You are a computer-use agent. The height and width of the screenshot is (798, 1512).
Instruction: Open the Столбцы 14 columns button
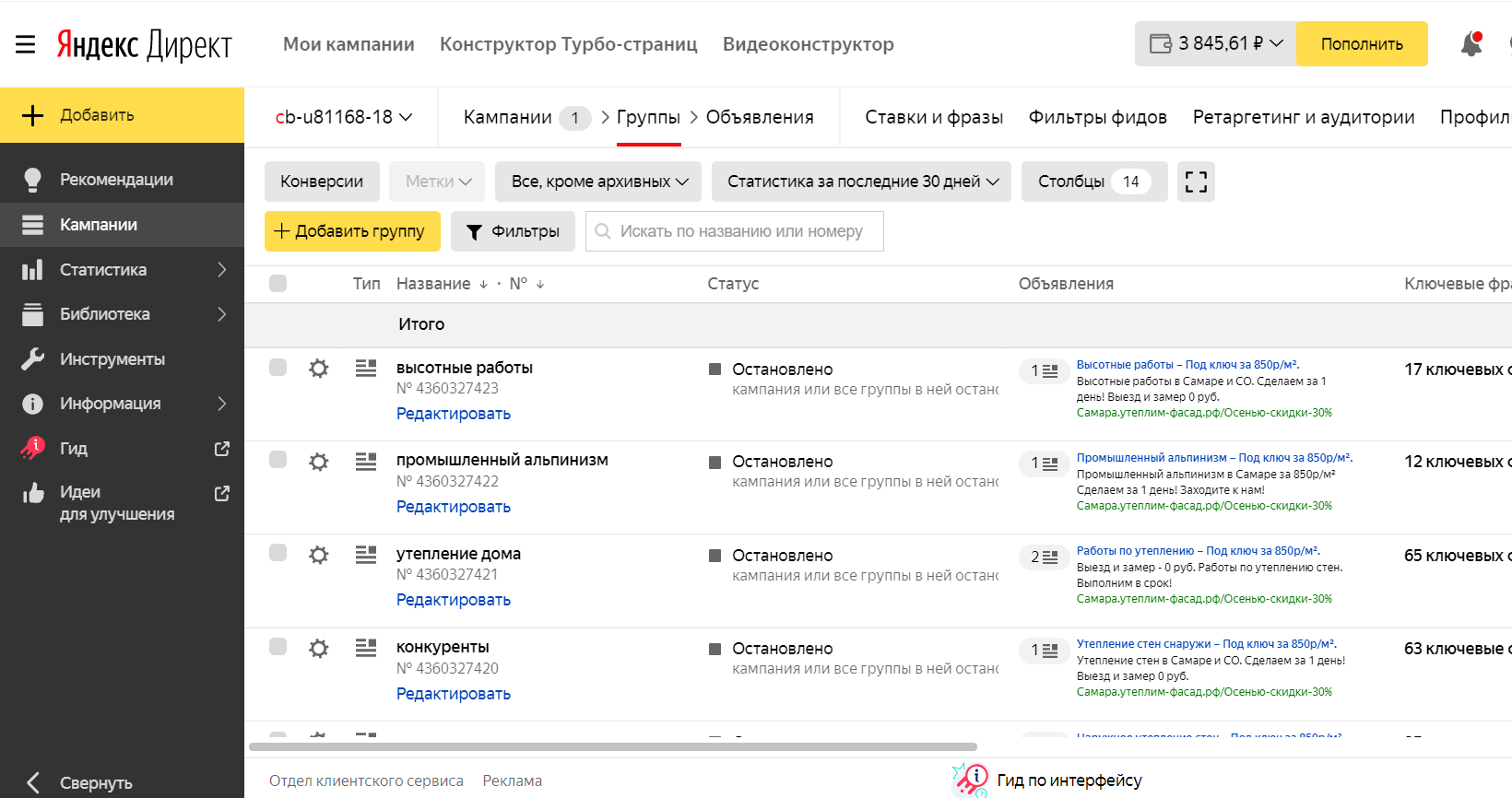point(1094,182)
